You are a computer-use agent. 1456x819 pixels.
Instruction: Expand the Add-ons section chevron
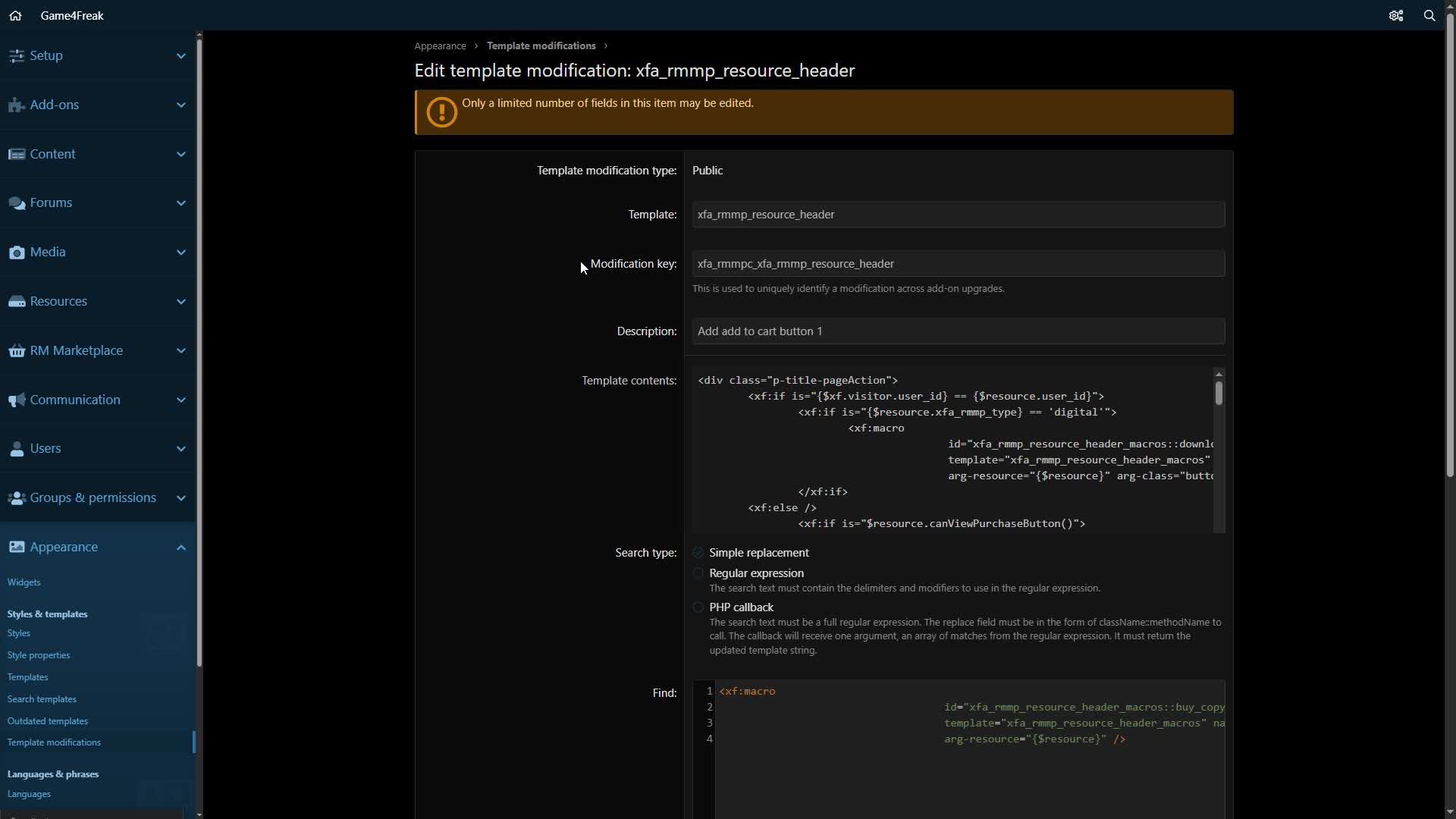180,105
